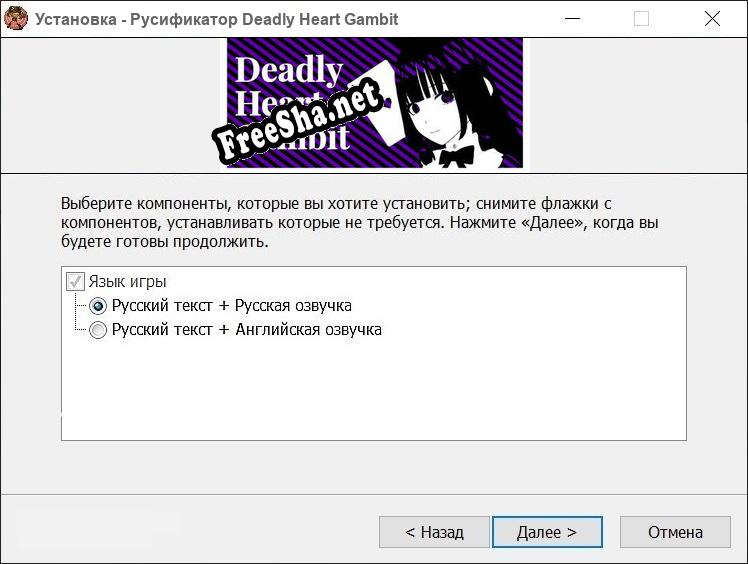The height and width of the screenshot is (564, 748).
Task: Select the Английская озвучка radio button
Action: [x=98, y=330]
